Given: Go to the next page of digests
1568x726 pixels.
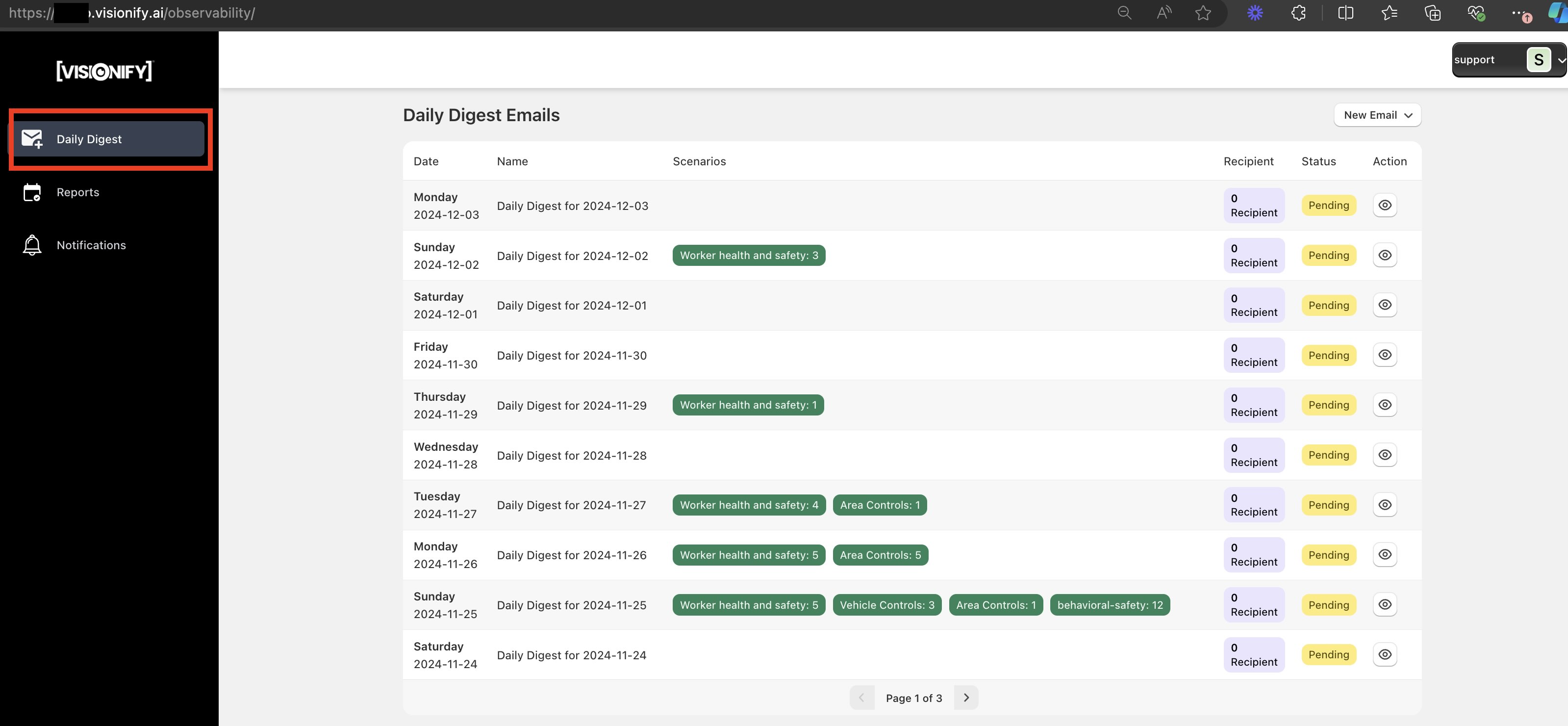Looking at the screenshot, I should pyautogui.click(x=966, y=698).
